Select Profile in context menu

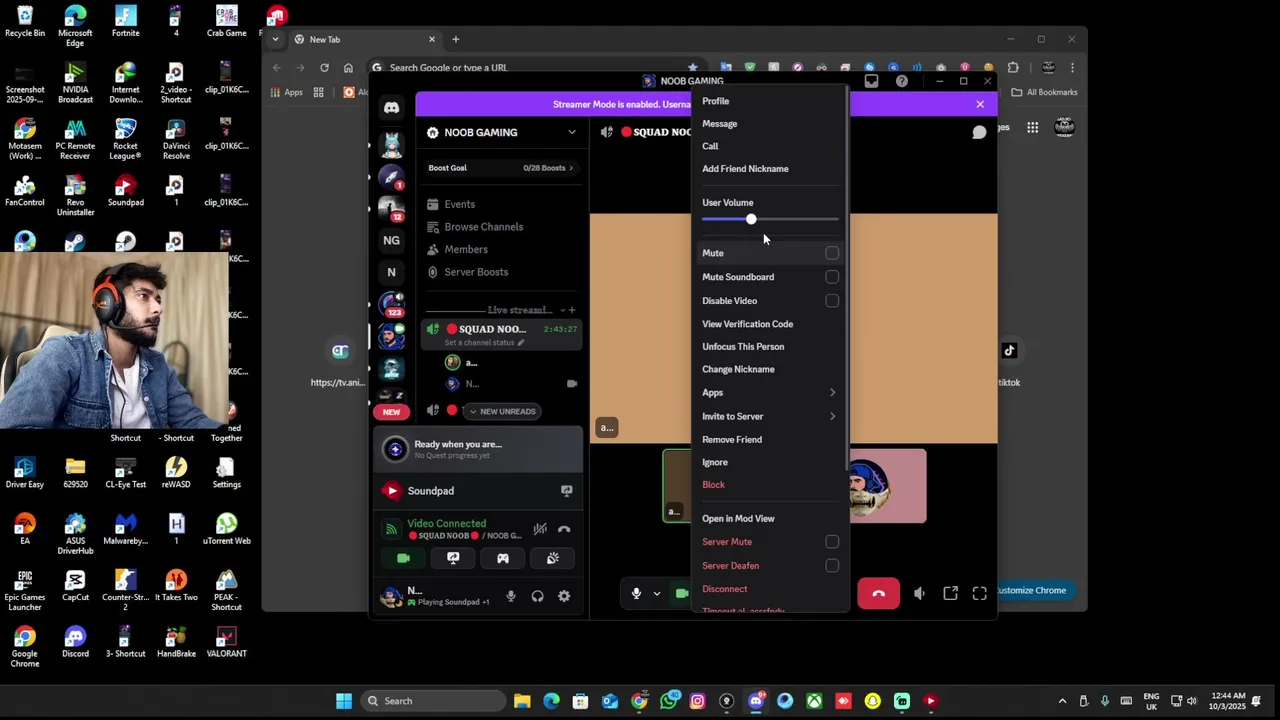tap(770, 101)
